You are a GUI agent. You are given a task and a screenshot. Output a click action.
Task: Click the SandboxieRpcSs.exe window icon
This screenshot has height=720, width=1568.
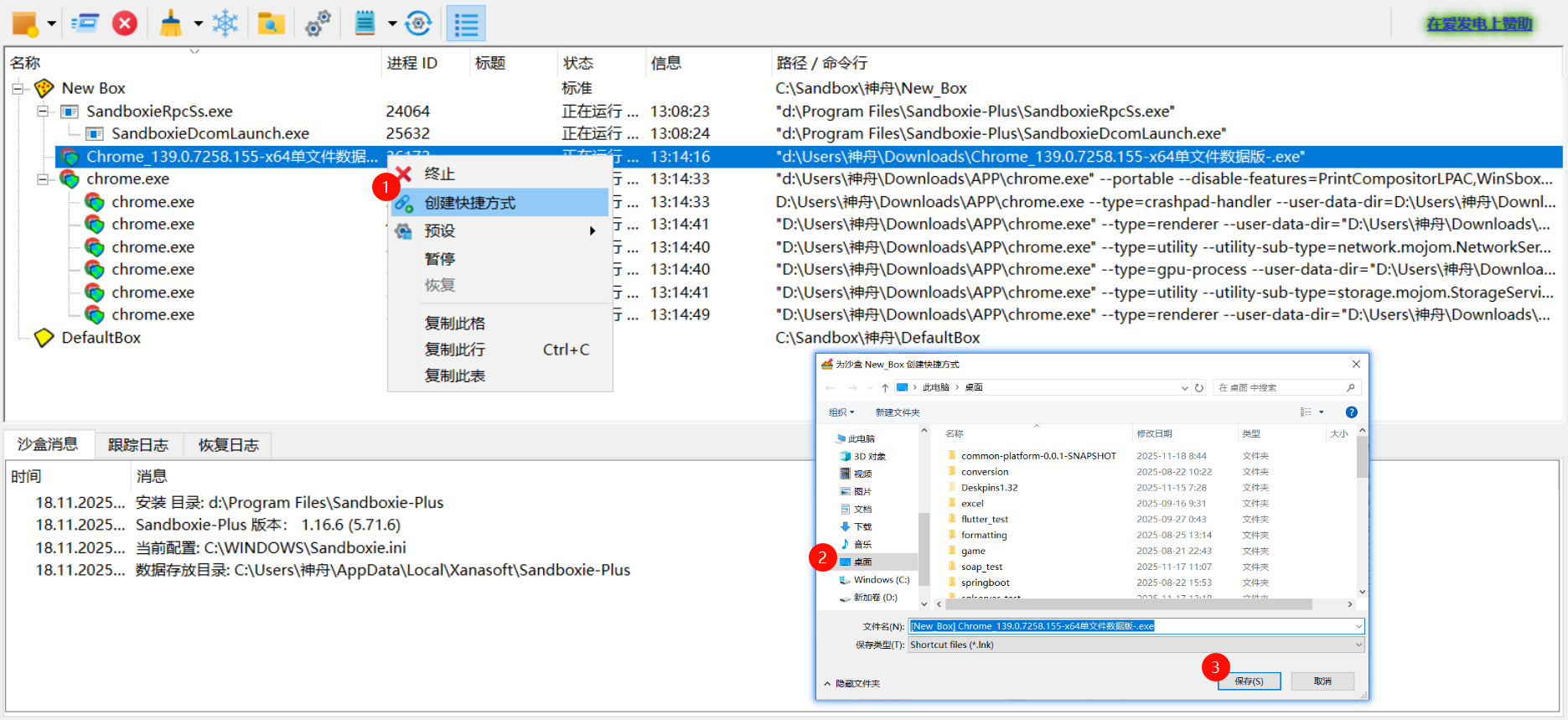point(70,111)
